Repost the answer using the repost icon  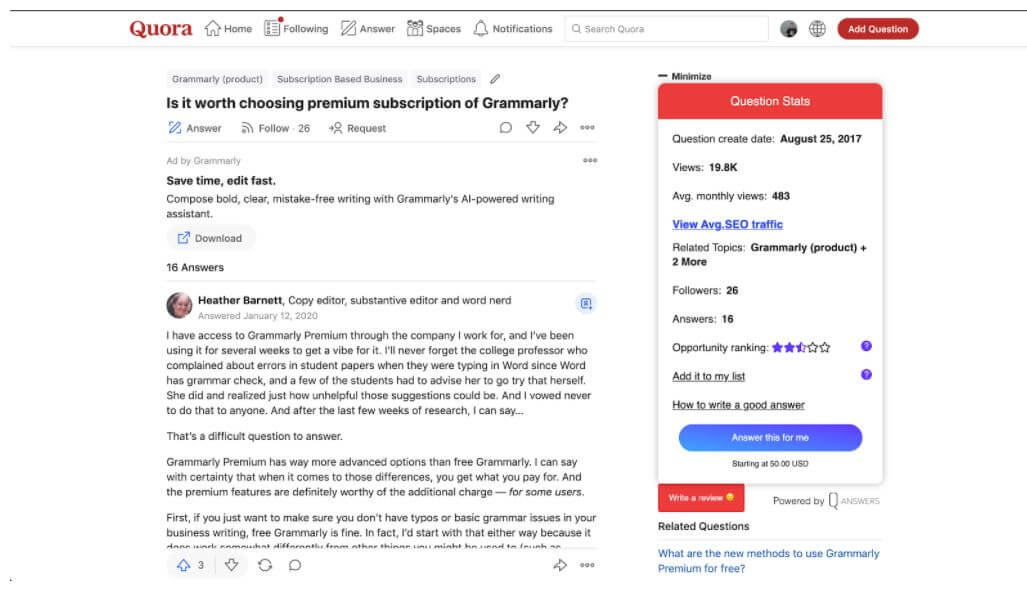point(264,565)
